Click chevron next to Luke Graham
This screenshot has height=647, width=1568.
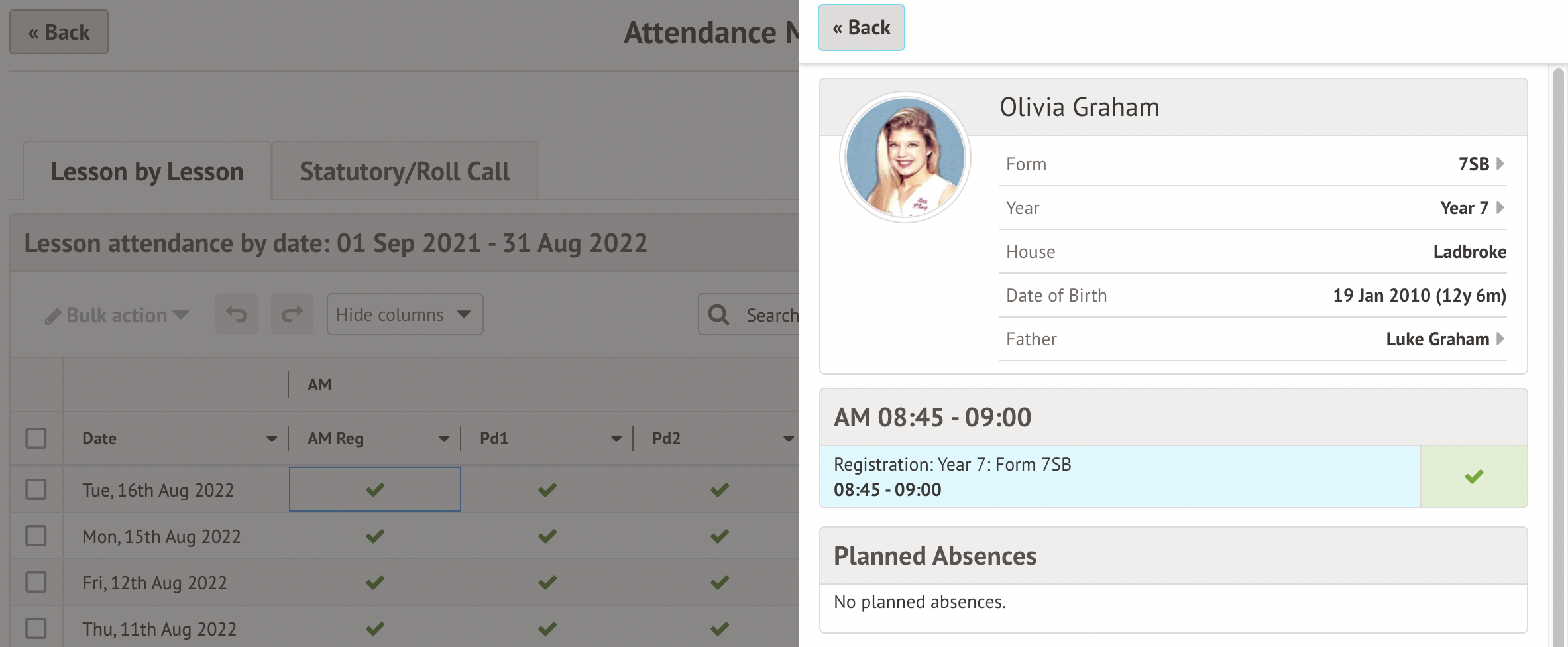1500,339
